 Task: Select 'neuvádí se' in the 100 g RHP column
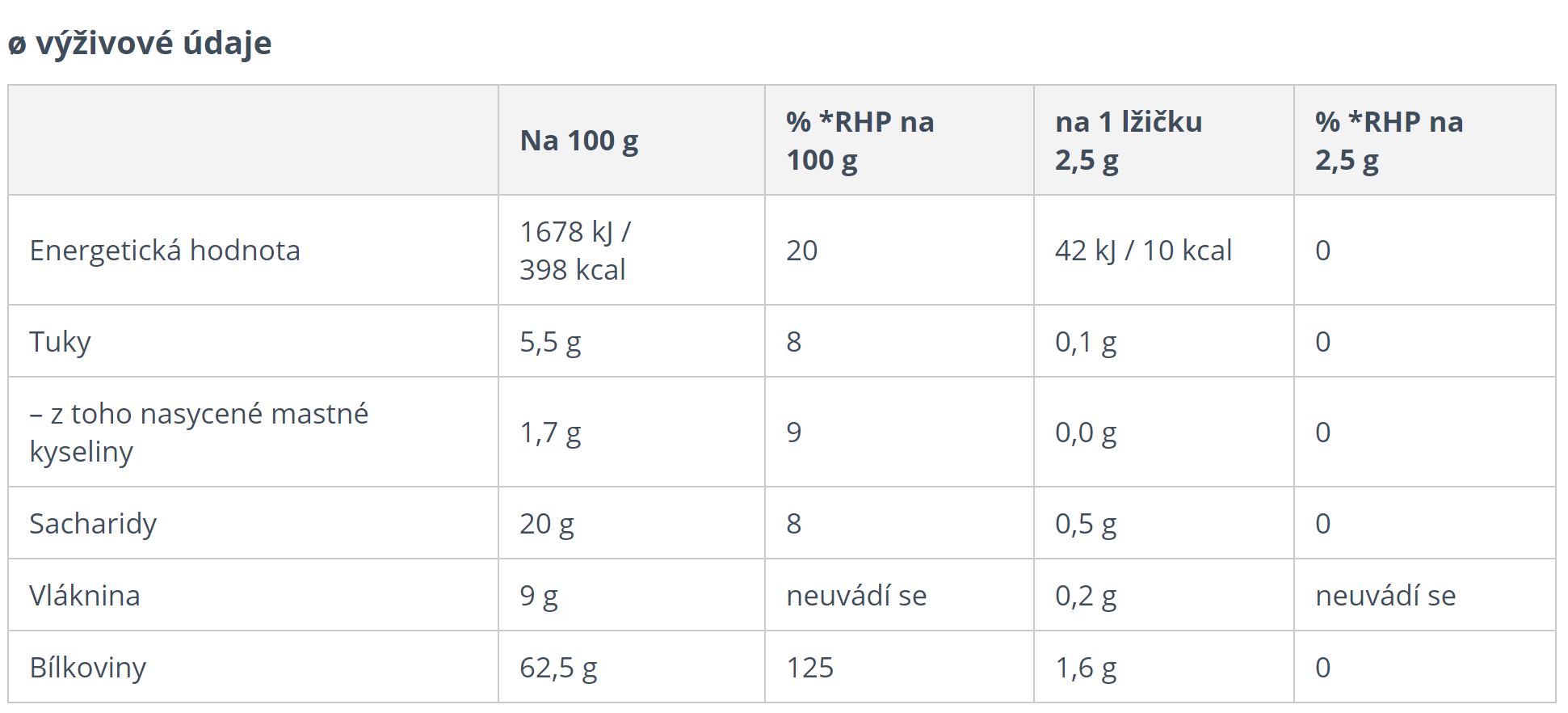point(856,596)
